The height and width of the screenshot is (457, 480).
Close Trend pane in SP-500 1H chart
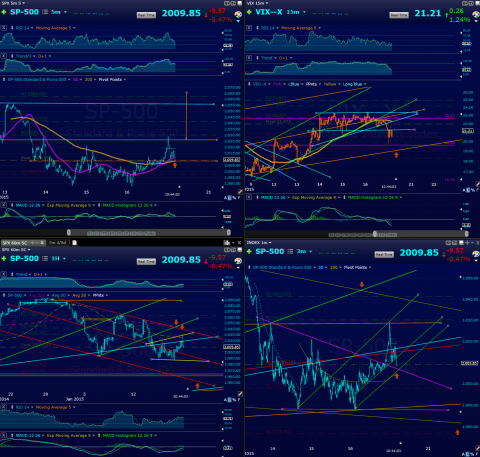(x=3, y=274)
